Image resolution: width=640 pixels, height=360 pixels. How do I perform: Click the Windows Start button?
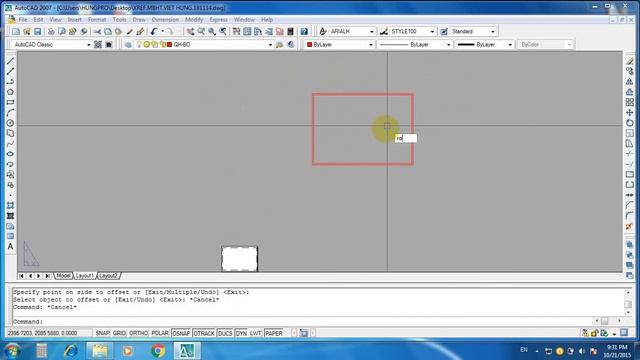pyautogui.click(x=12, y=351)
